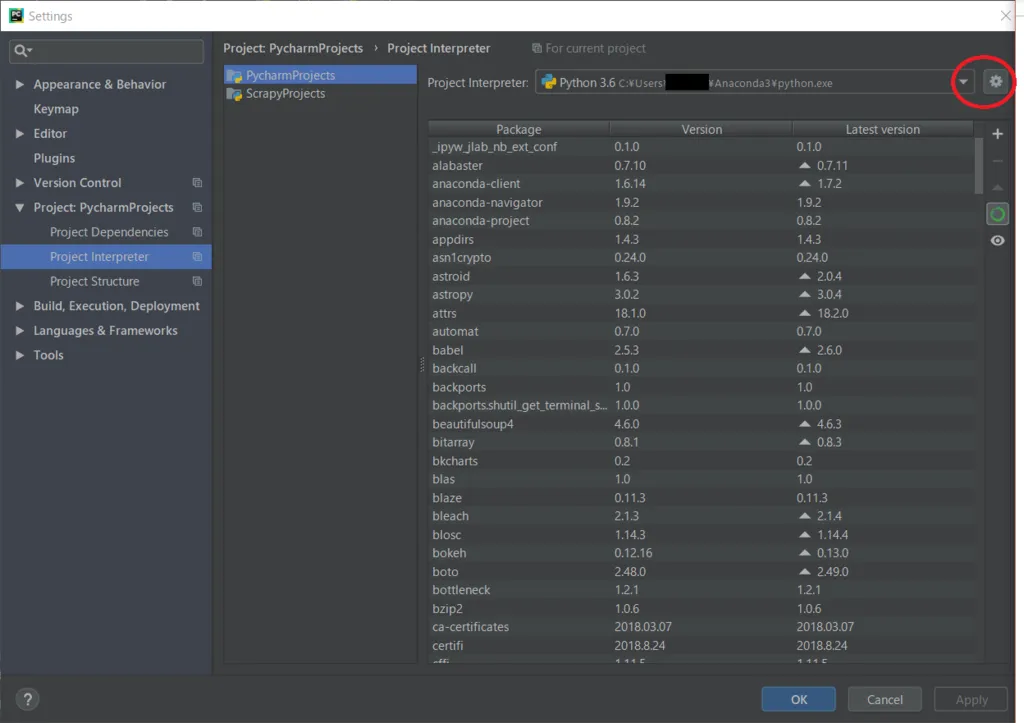This screenshot has height=723, width=1024.
Task: Select PycharmProjects in project list
Action: click(x=320, y=75)
